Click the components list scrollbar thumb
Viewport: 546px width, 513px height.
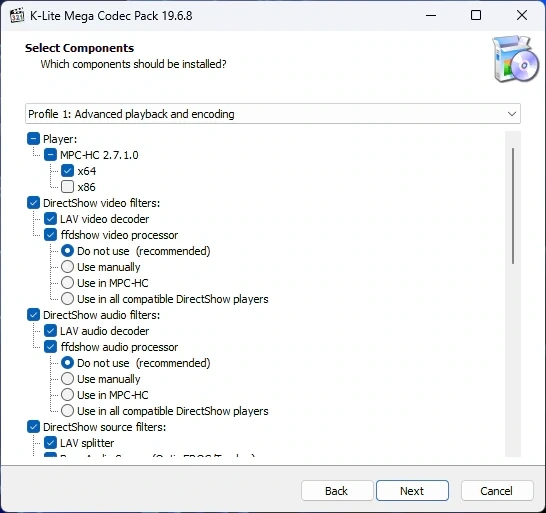point(513,206)
